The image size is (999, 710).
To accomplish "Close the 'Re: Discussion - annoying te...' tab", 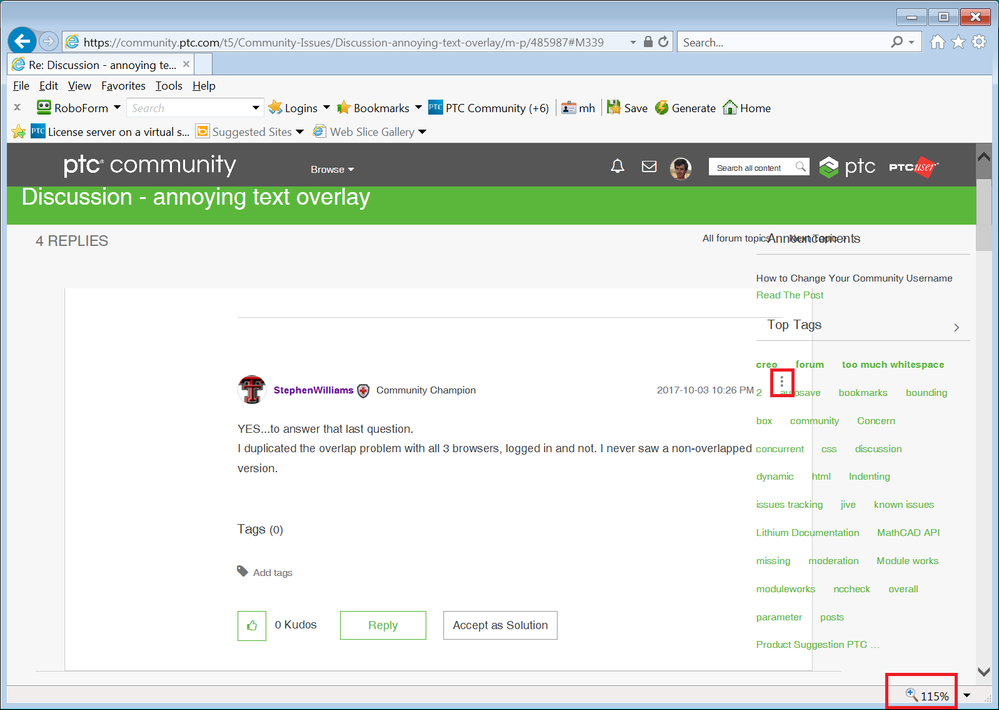I will click(186, 64).
